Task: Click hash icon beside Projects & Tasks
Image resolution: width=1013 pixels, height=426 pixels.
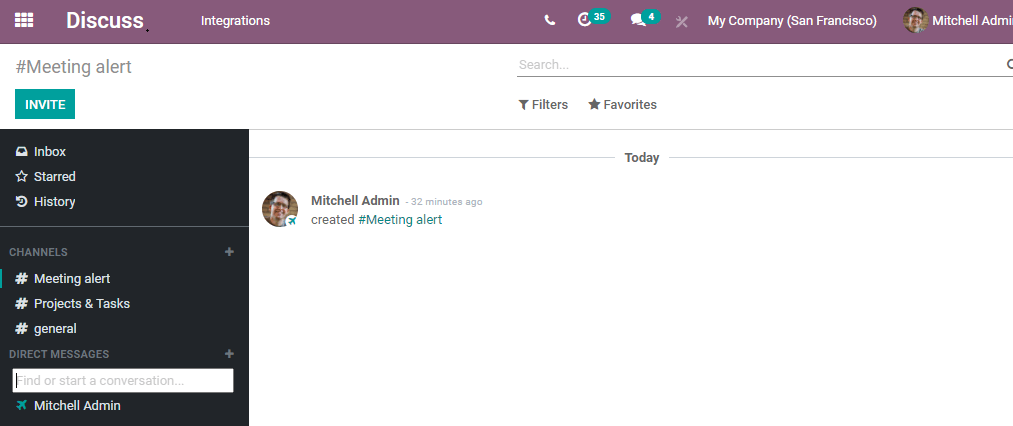Action: (x=21, y=304)
